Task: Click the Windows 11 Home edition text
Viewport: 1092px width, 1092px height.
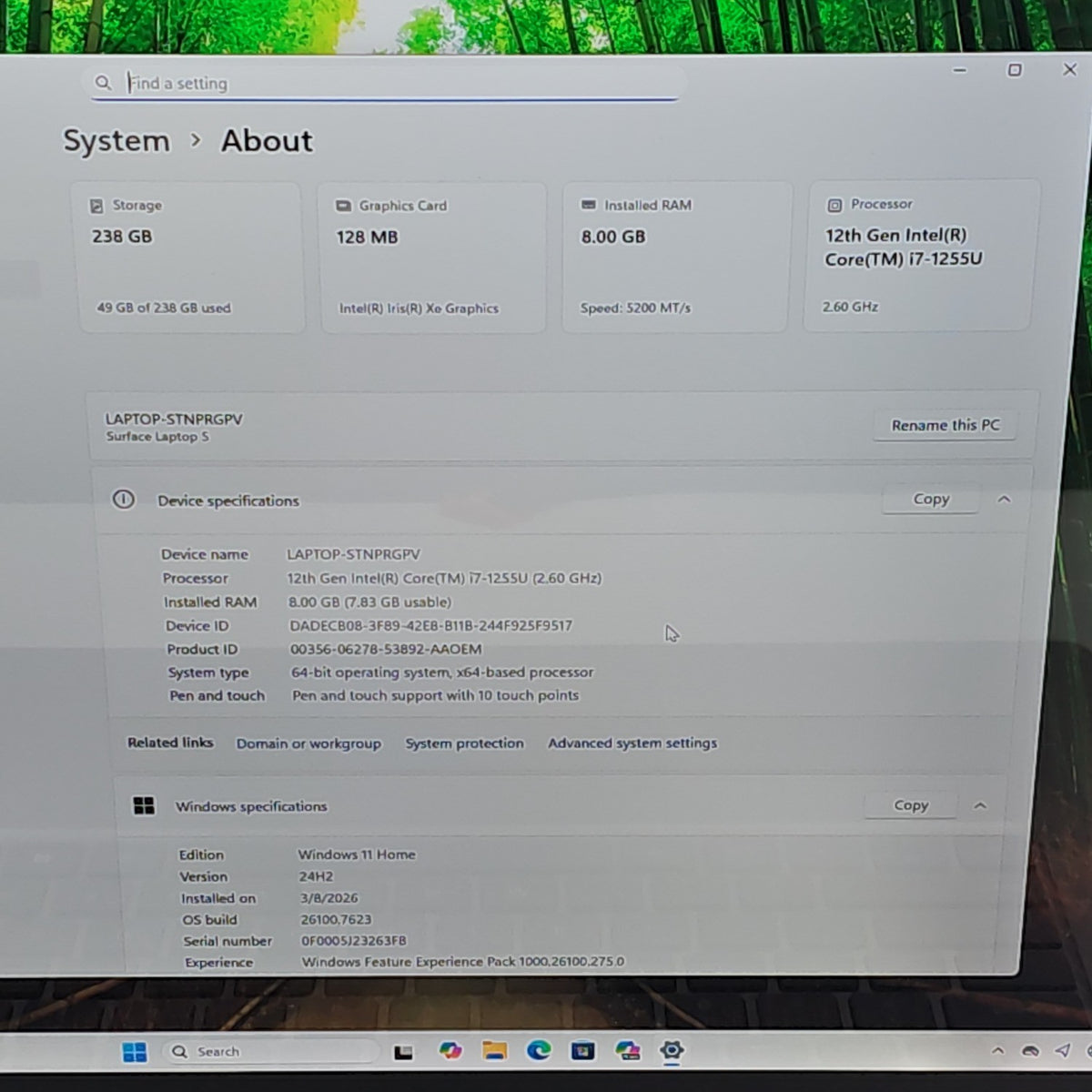Action: click(357, 854)
